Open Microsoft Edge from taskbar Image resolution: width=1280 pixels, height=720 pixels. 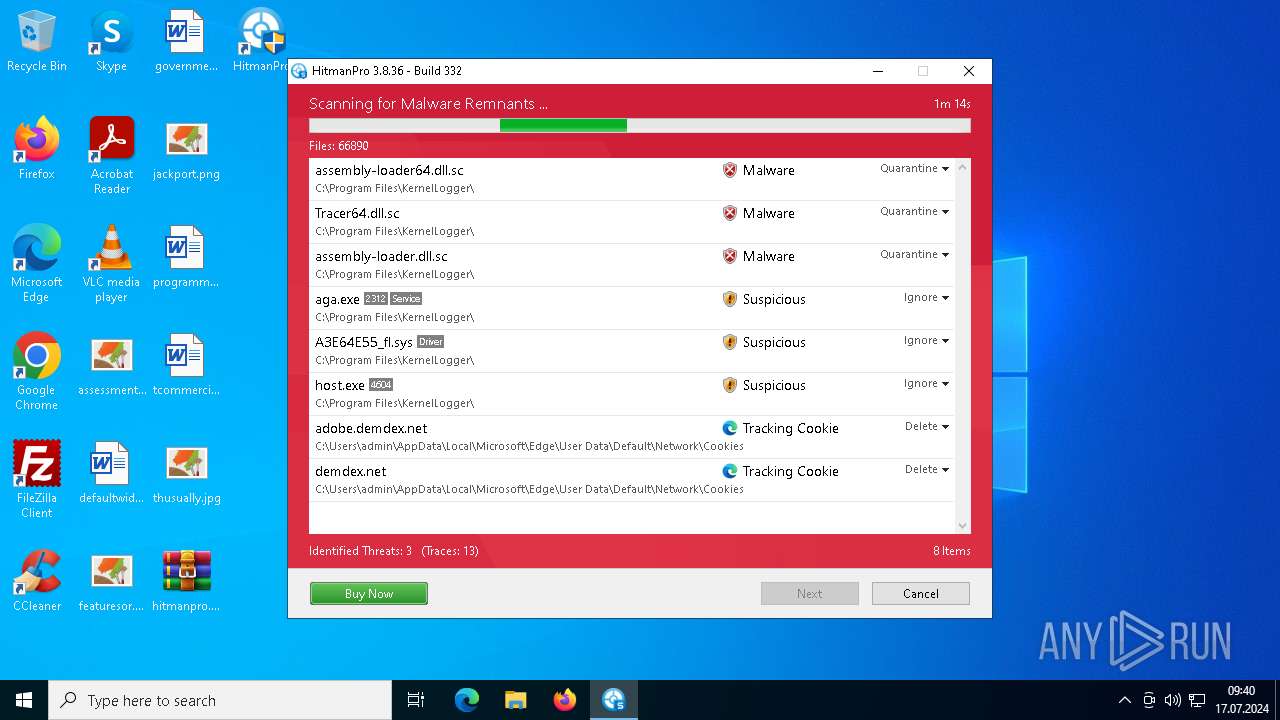pyautogui.click(x=467, y=700)
